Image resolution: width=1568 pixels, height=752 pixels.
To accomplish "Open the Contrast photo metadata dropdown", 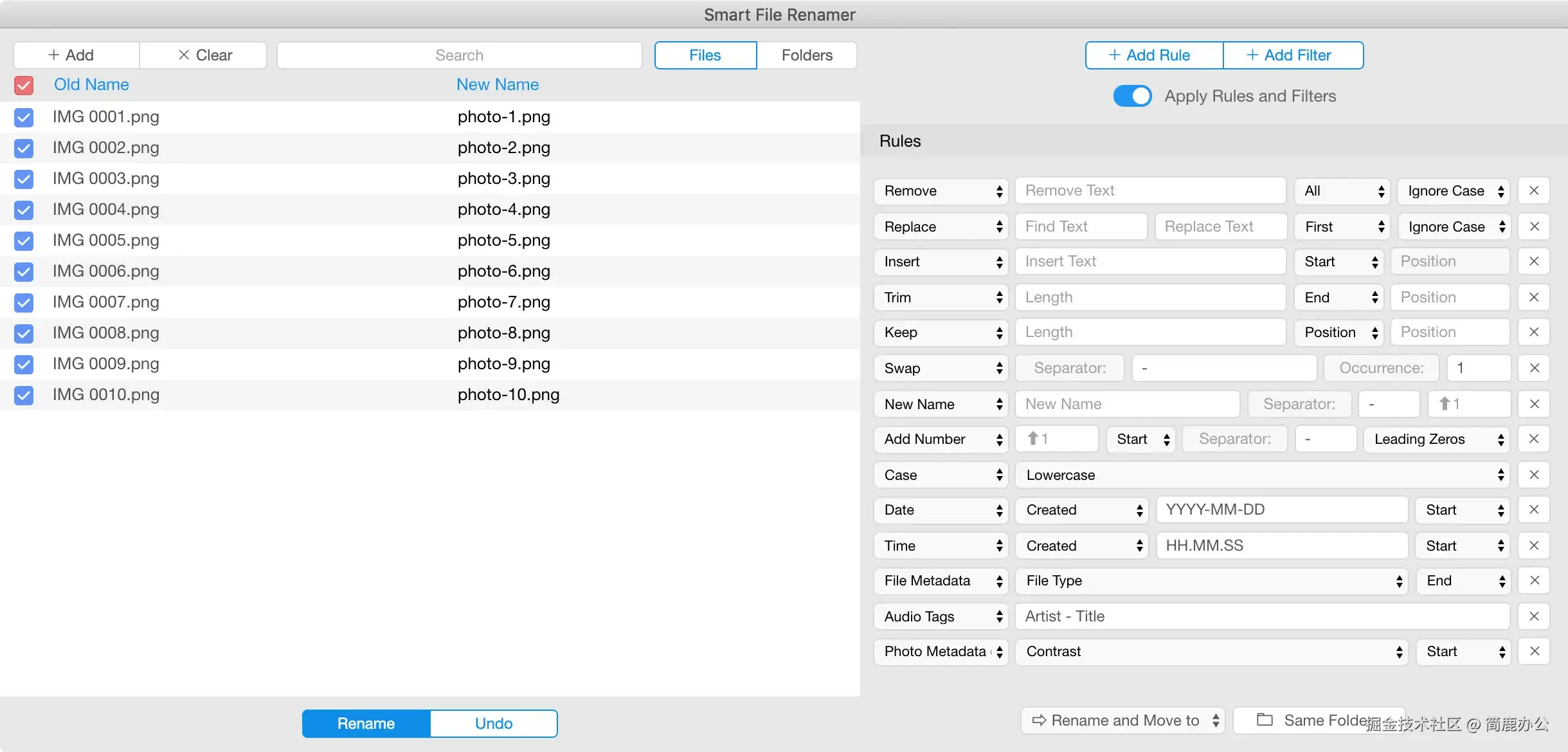I will click(x=1212, y=652).
